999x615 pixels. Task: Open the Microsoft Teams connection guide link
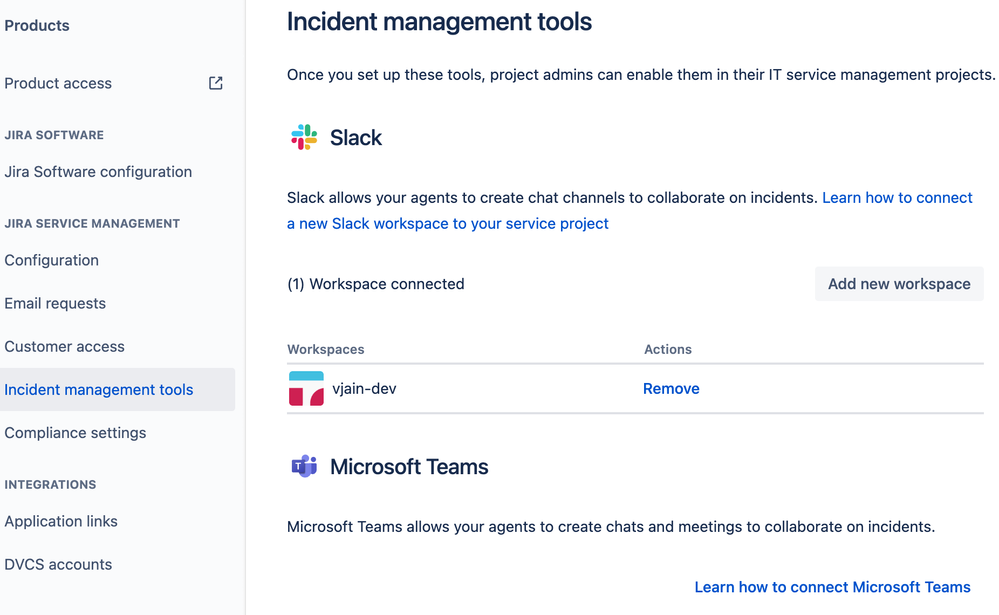[x=832, y=587]
